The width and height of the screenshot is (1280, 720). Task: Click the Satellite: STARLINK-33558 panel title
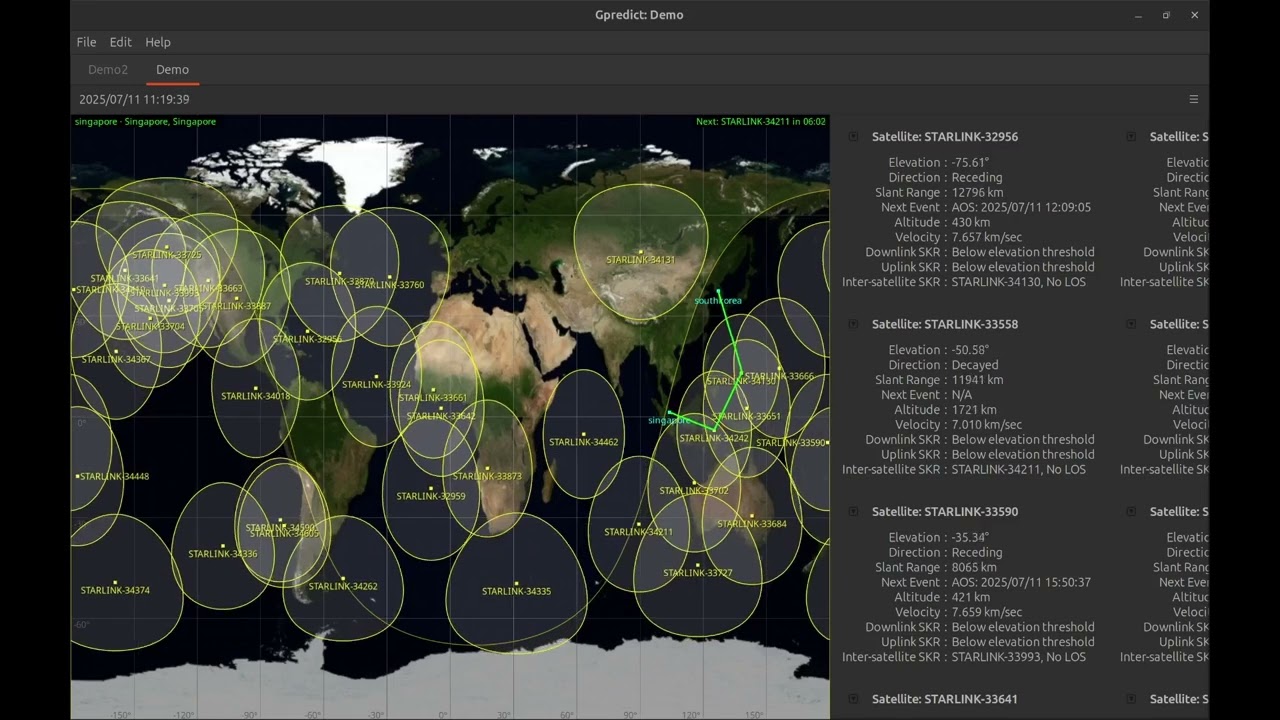[x=945, y=324]
